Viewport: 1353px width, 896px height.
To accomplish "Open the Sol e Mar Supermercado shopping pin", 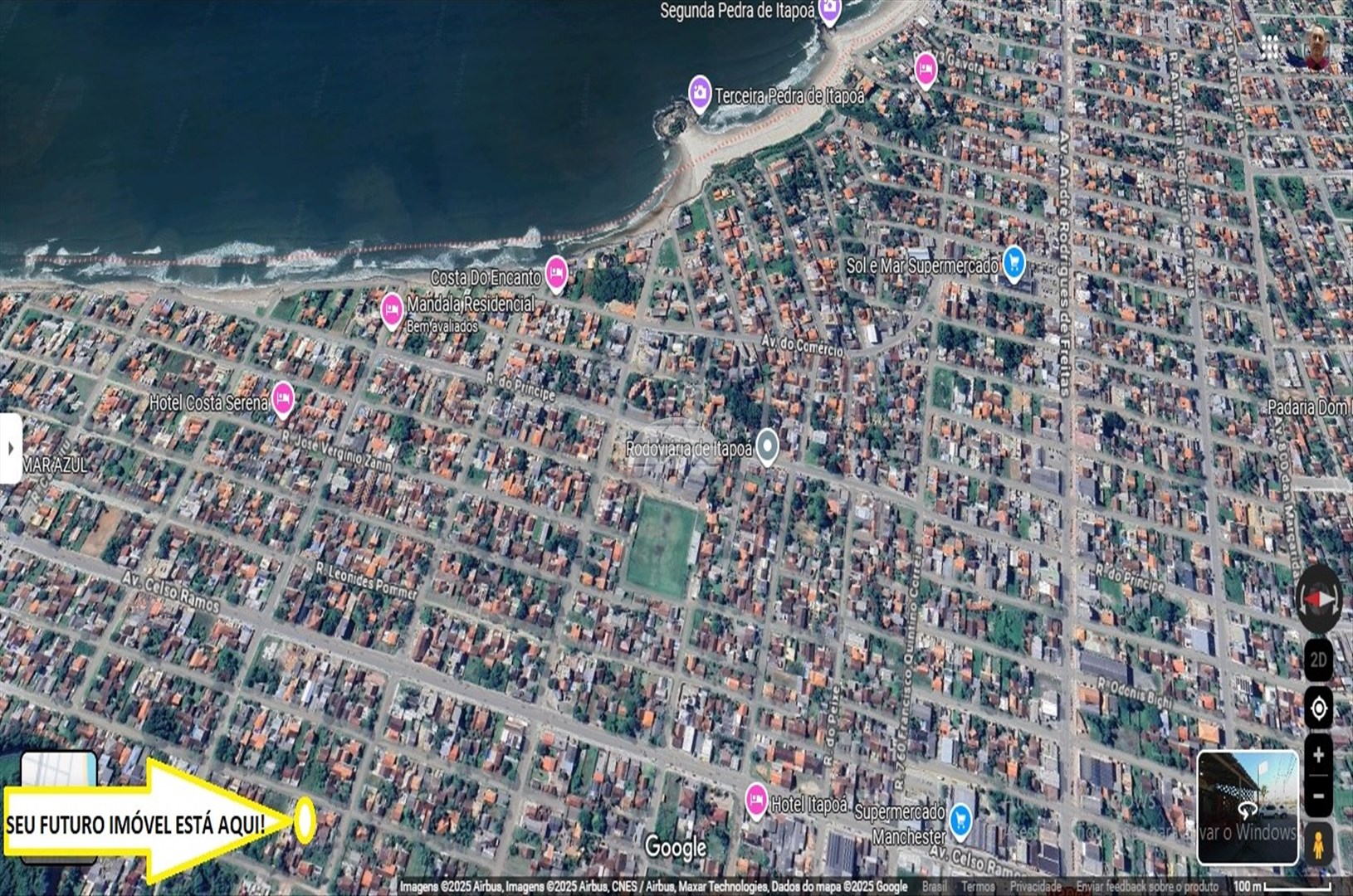I will [x=1013, y=264].
